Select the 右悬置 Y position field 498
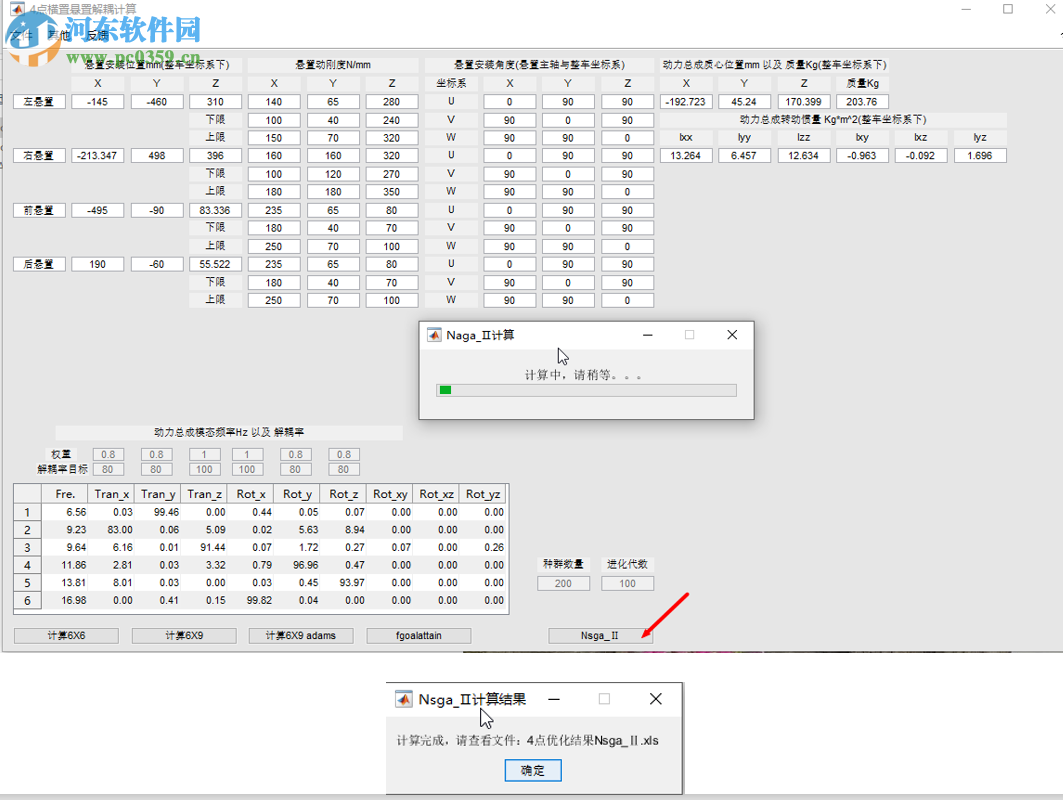This screenshot has height=800, width=1063. pos(157,155)
